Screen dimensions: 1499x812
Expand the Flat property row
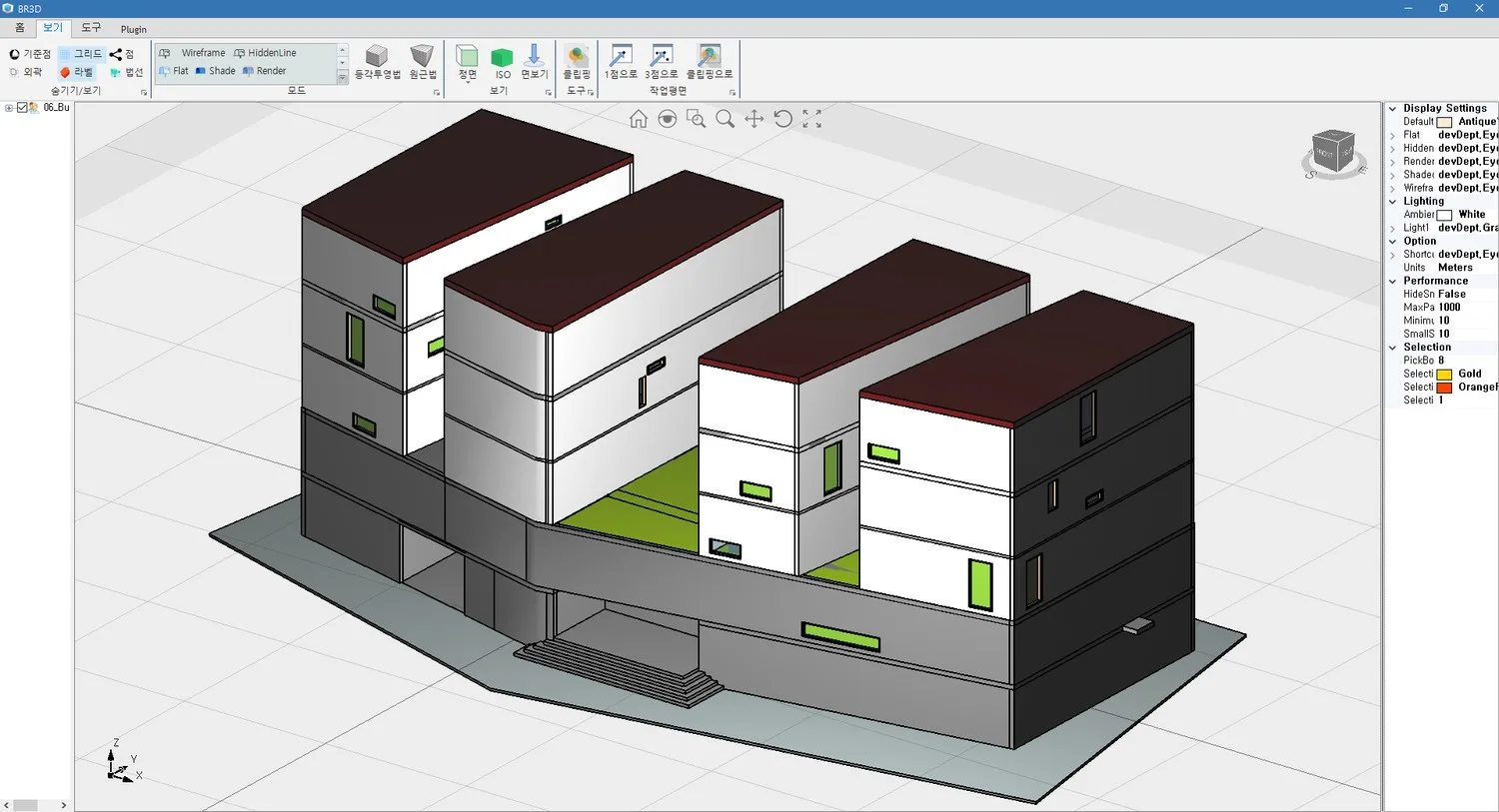1392,135
